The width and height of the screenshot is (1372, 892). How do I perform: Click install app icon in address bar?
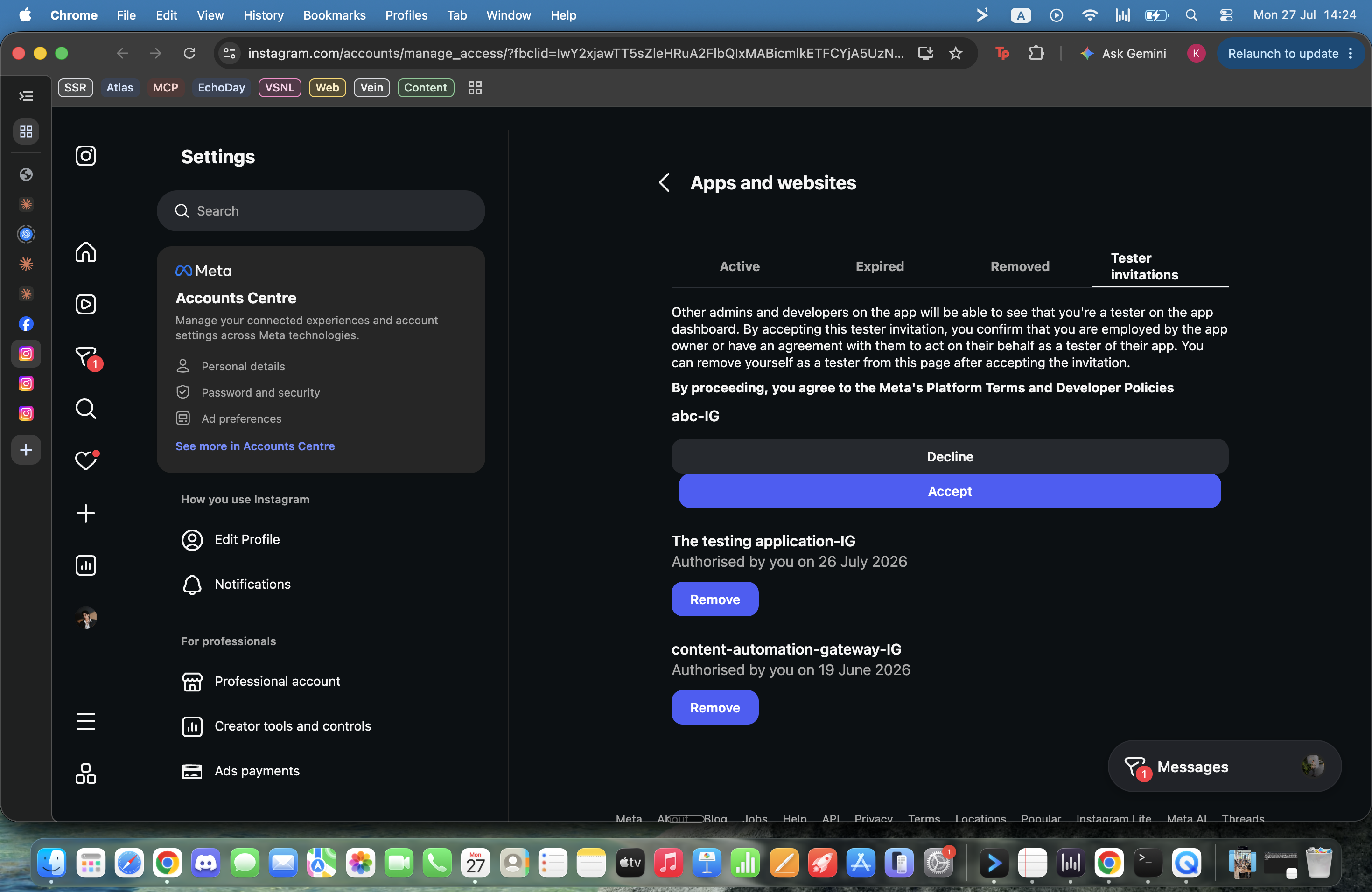pyautogui.click(x=926, y=53)
